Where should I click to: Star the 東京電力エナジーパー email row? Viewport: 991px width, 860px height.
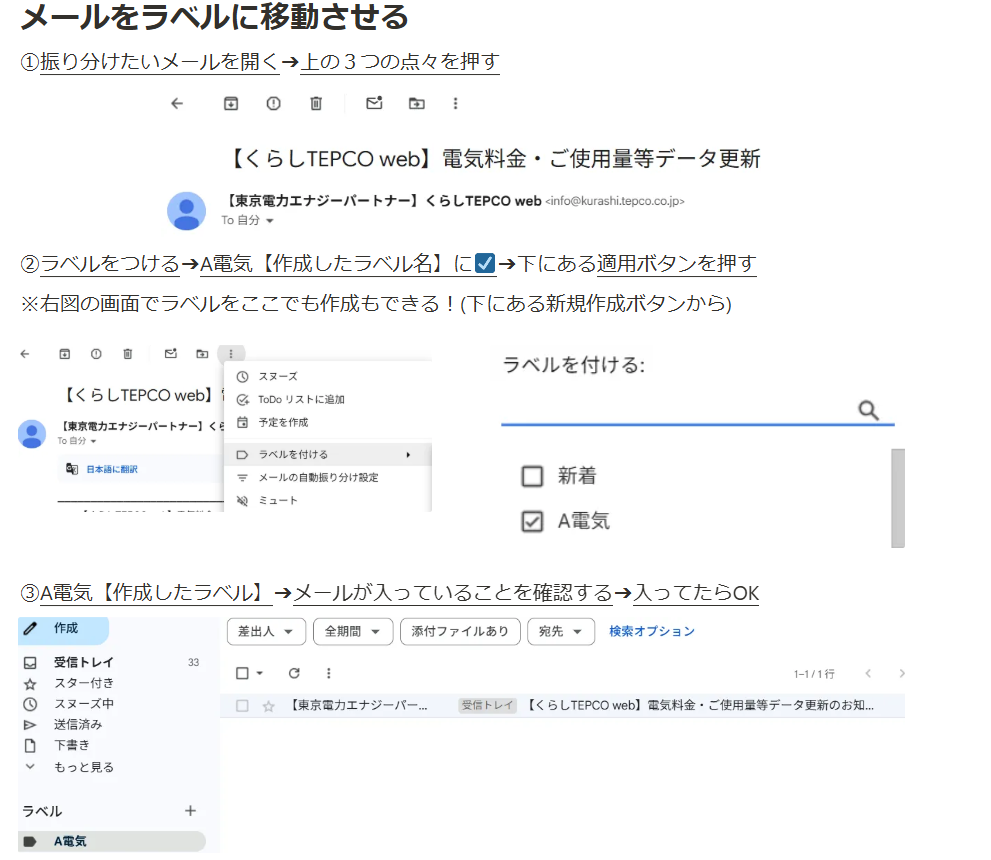click(269, 706)
